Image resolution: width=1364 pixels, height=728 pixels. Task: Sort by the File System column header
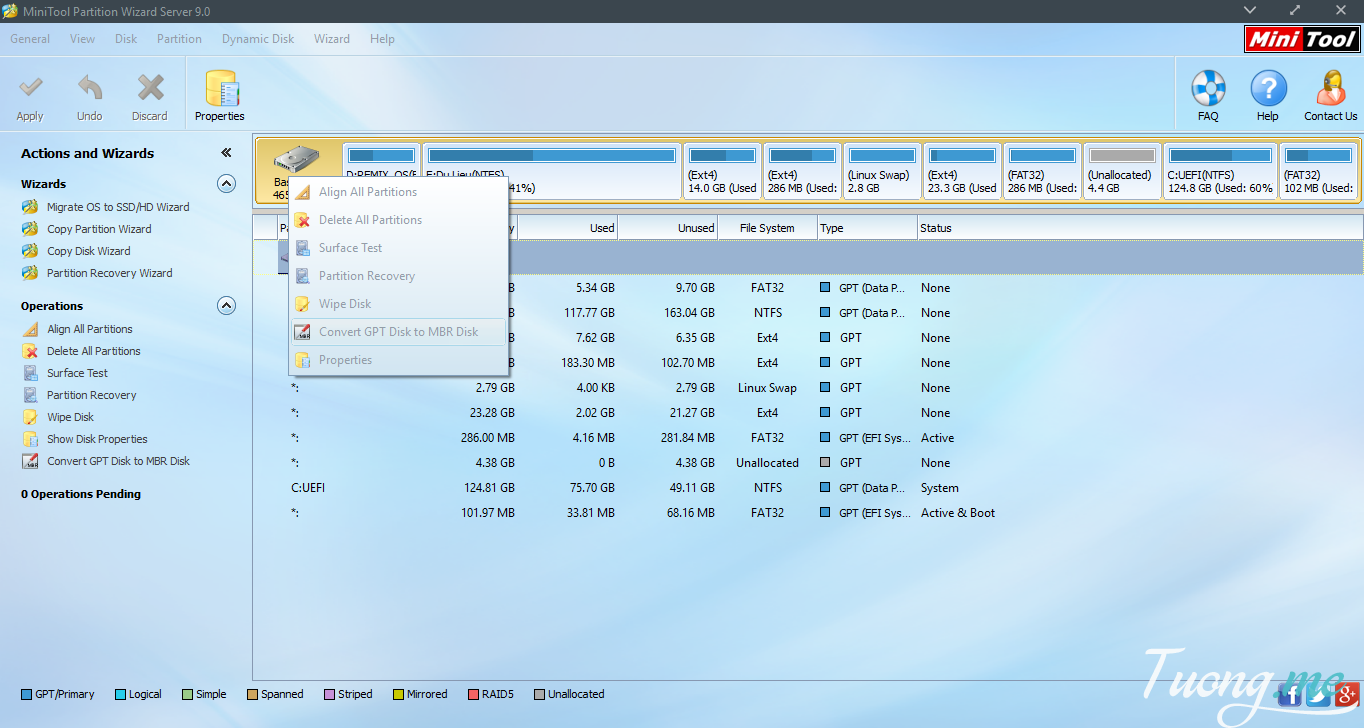coord(768,228)
